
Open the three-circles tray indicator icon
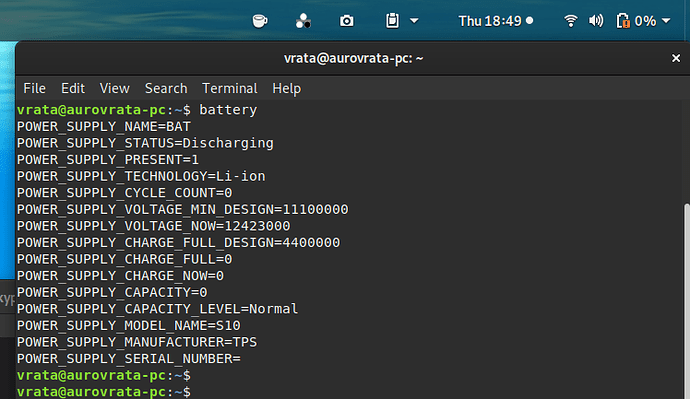[x=303, y=21]
